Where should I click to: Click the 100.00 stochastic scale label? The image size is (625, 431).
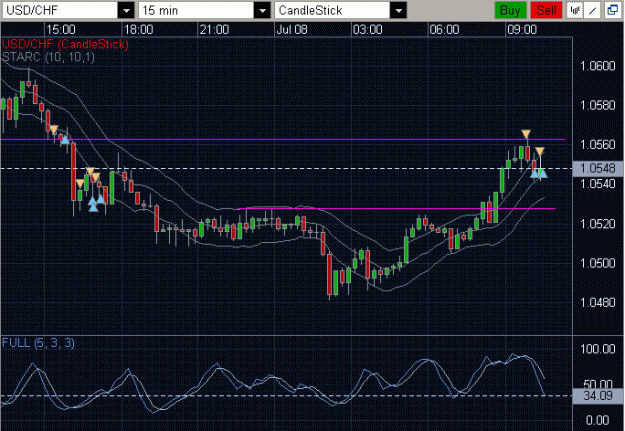597,349
